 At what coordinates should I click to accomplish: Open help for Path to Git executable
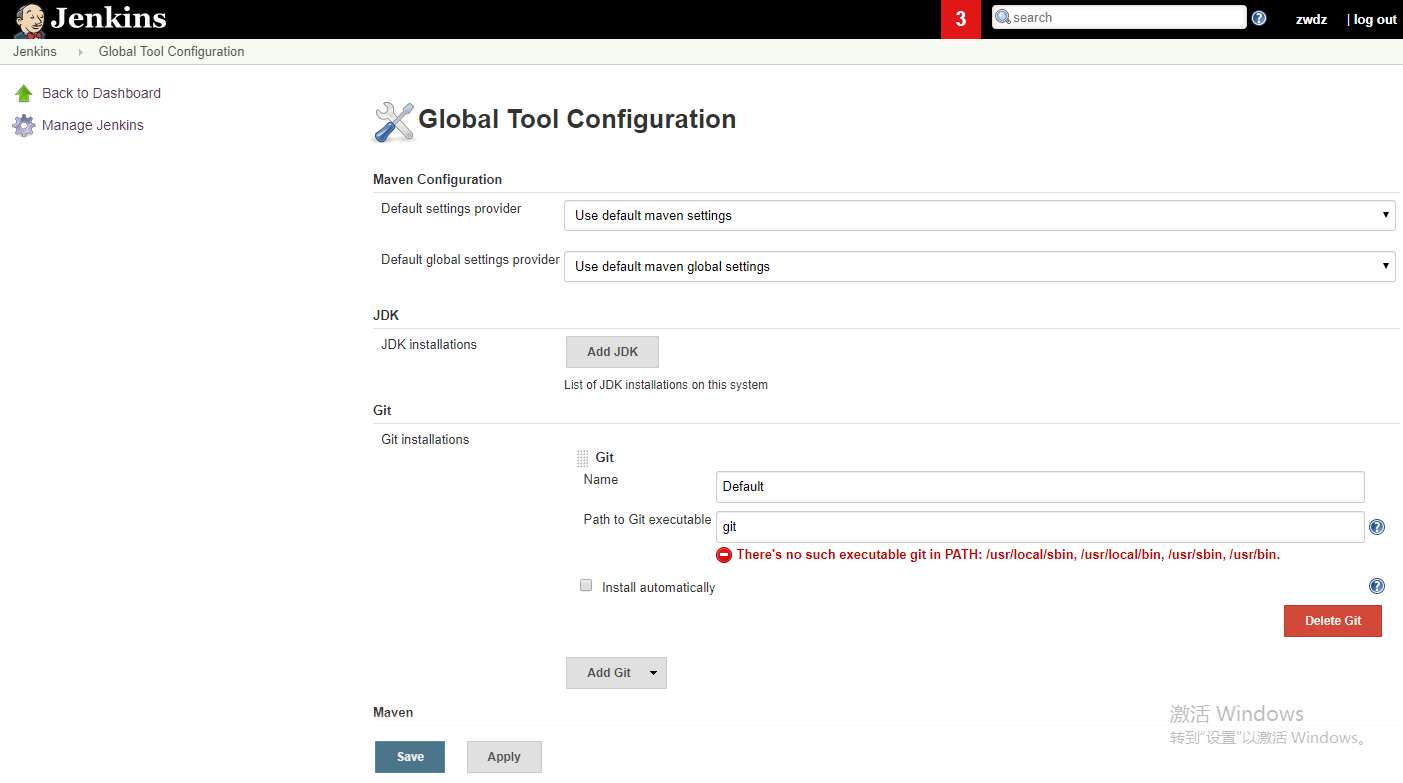click(x=1377, y=527)
